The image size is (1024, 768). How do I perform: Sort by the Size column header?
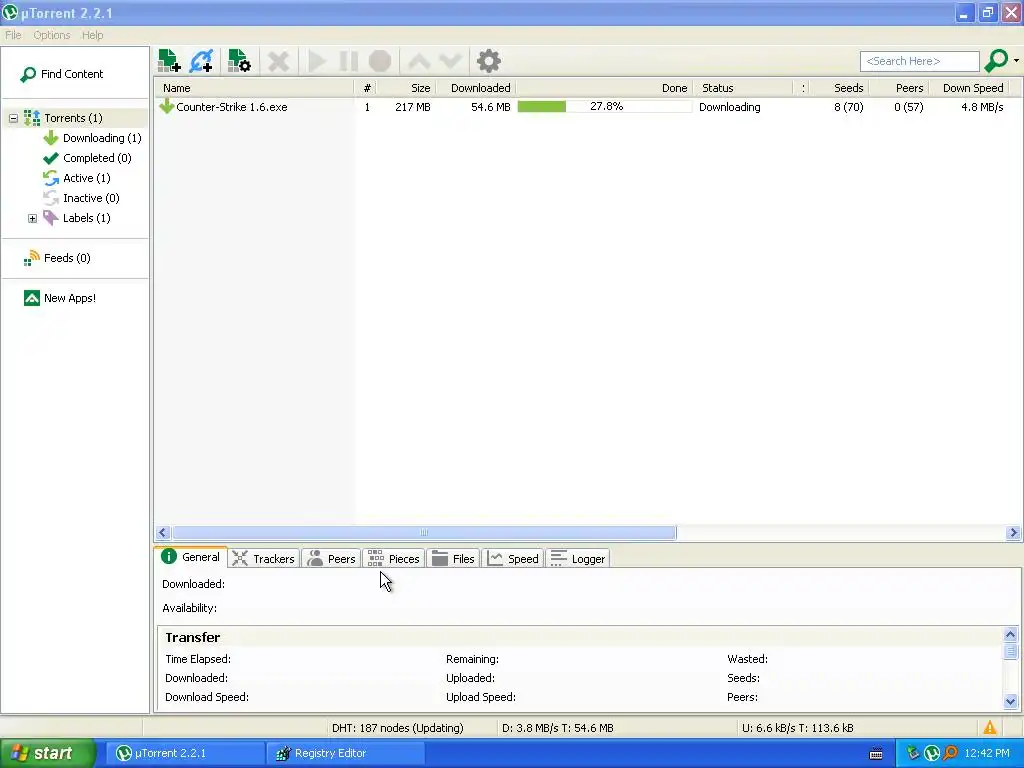[406, 88]
